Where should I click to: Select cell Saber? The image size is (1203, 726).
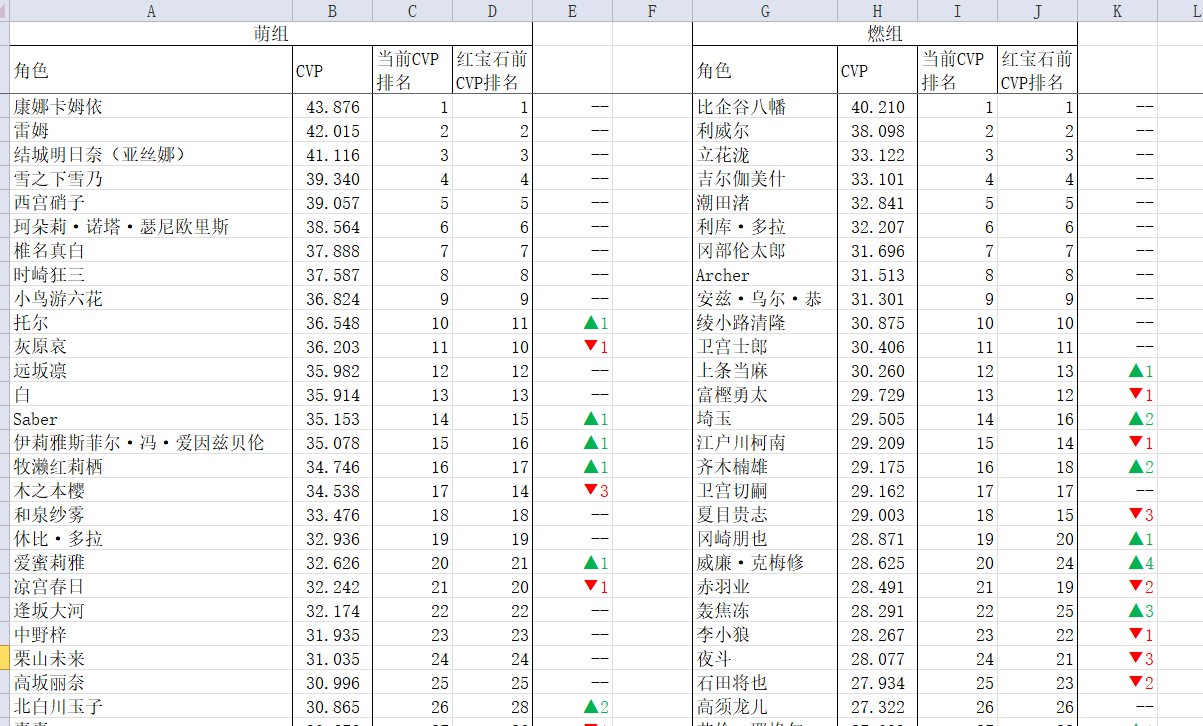click(151, 418)
